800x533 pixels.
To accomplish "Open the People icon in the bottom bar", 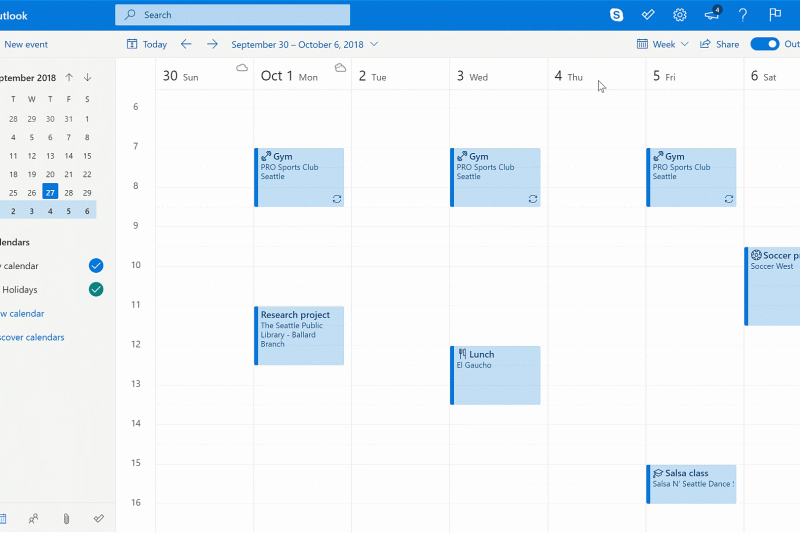I will [33, 519].
